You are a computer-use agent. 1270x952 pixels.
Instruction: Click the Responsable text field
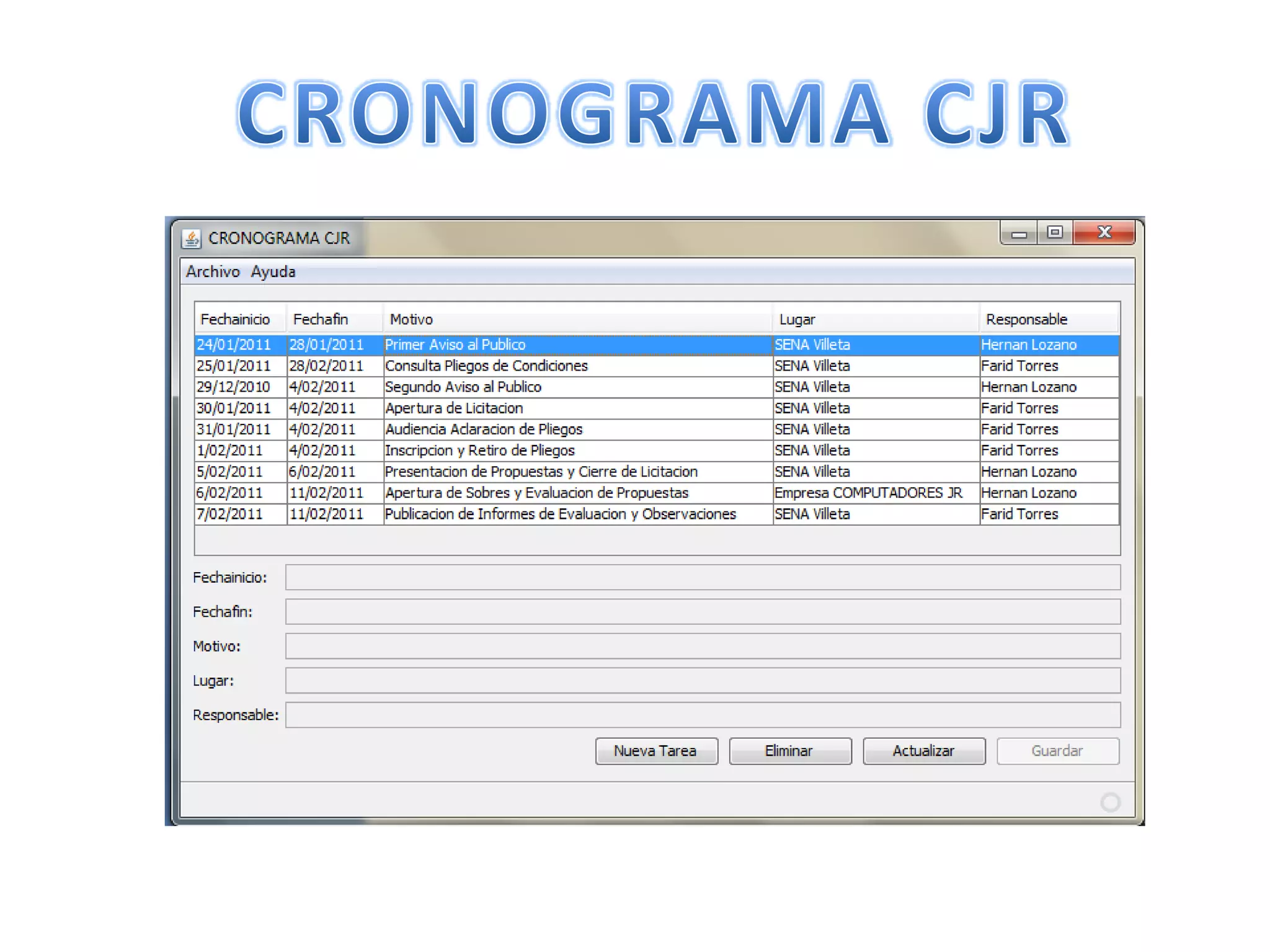point(702,715)
